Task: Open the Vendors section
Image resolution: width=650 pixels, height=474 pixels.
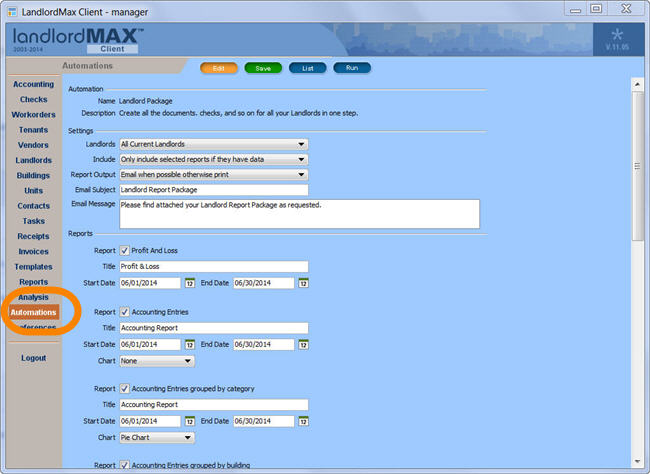Action: coord(34,145)
